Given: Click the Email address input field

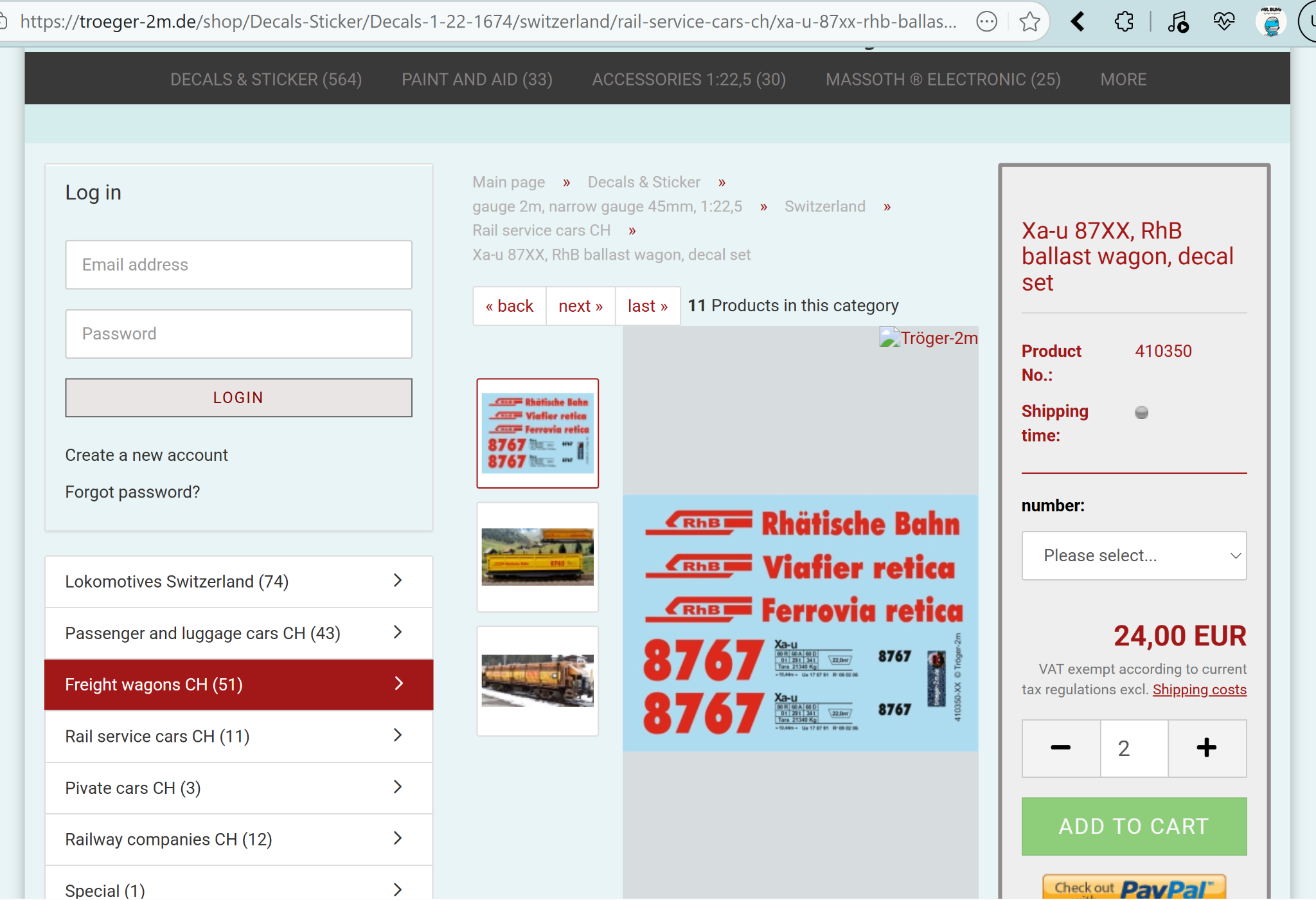Looking at the screenshot, I should pos(238,264).
